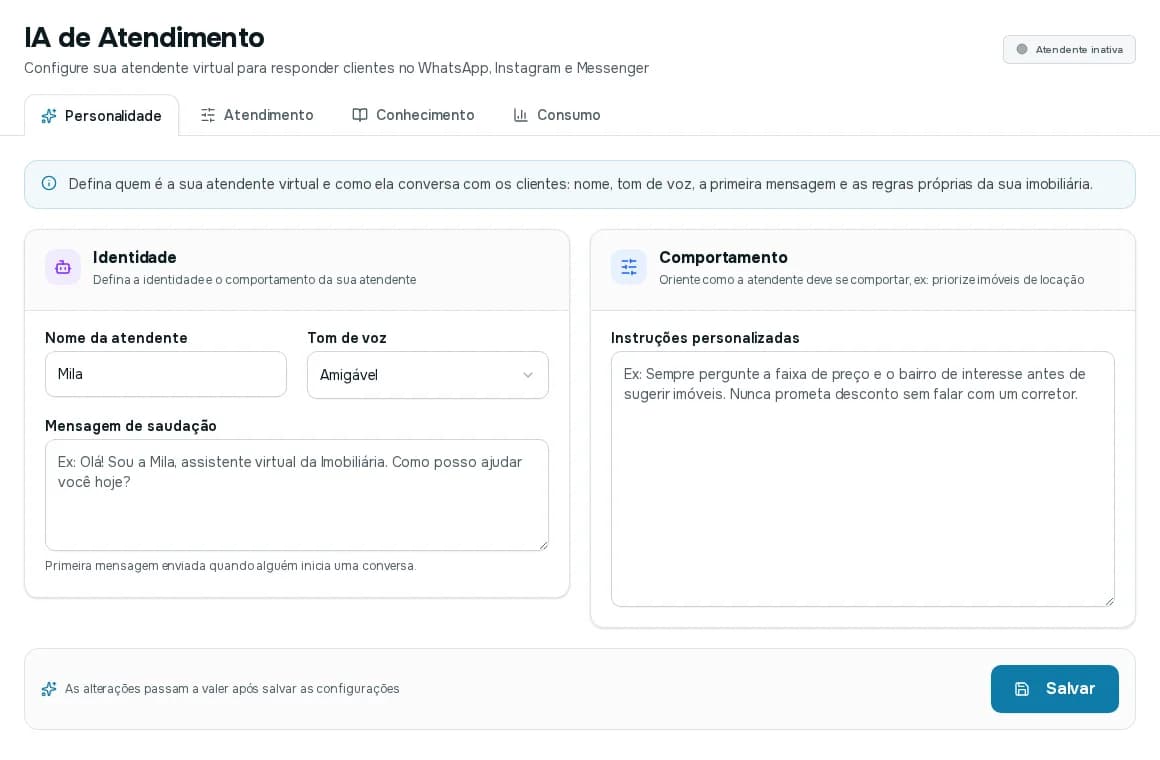Viewport: 1160px width, 760px height.
Task: Click the 'Oriente como a atendente' description
Action: tap(871, 280)
